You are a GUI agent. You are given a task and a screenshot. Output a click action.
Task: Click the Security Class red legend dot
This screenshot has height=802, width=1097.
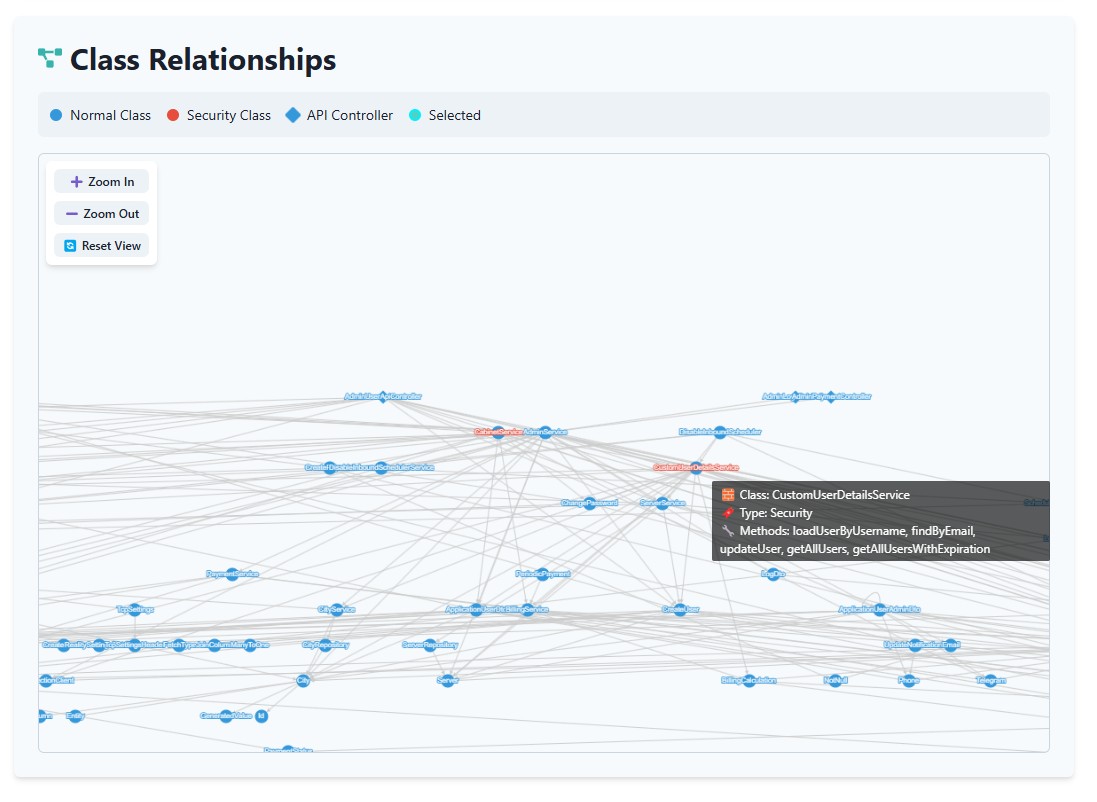pyautogui.click(x=173, y=115)
